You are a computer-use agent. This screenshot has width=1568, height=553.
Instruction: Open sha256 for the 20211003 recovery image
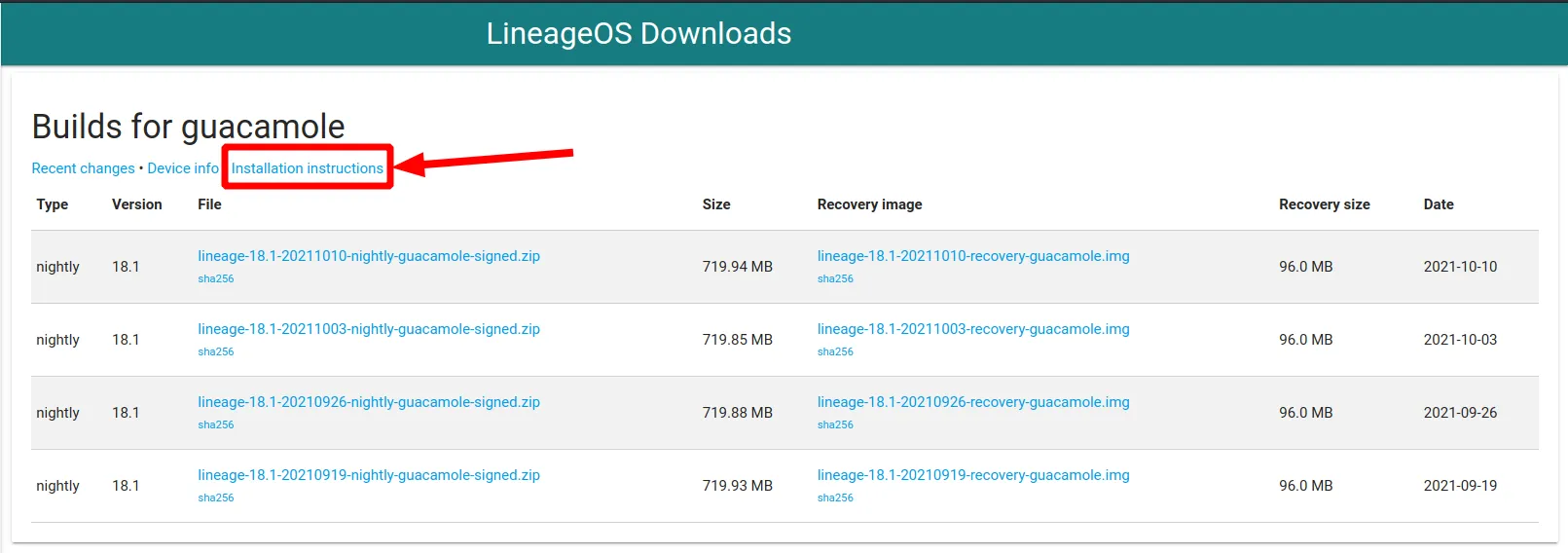point(835,352)
